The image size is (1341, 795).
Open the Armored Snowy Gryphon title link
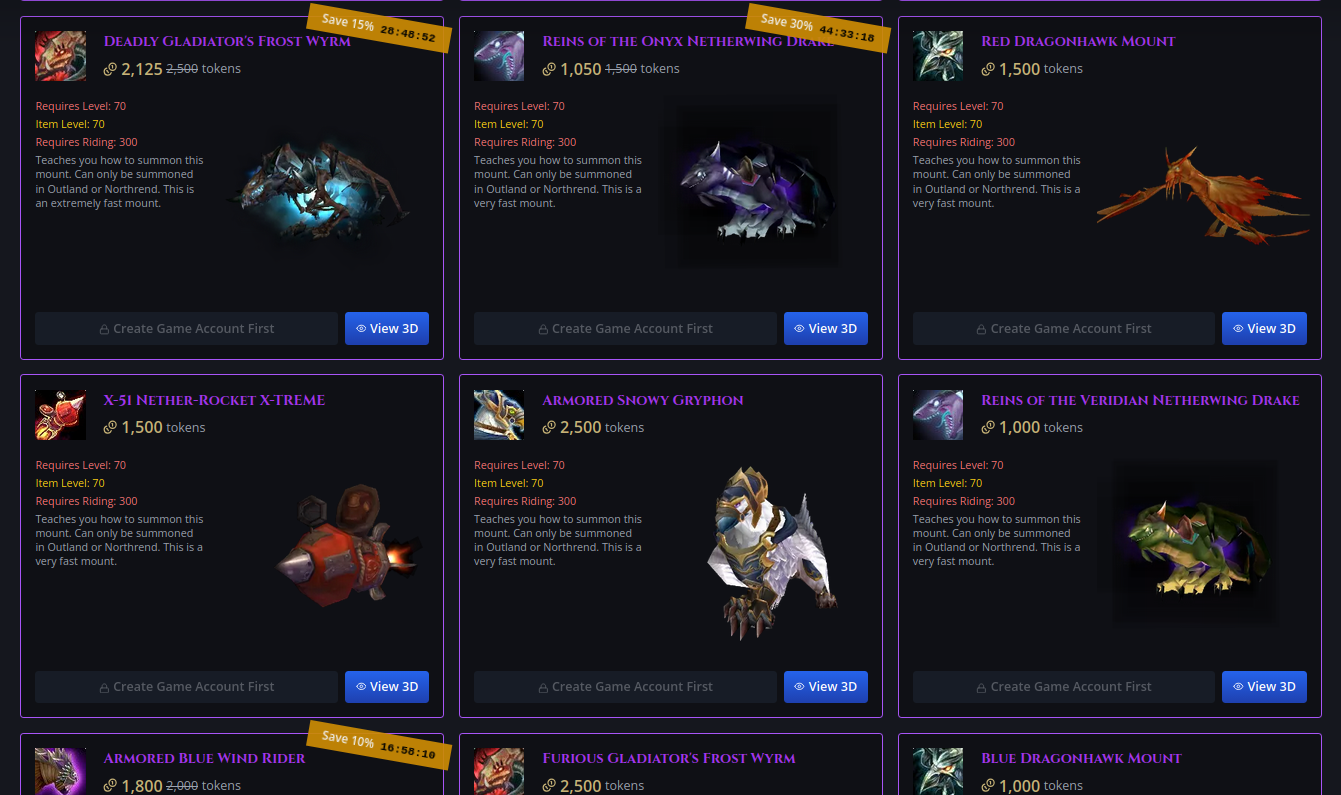(x=643, y=400)
